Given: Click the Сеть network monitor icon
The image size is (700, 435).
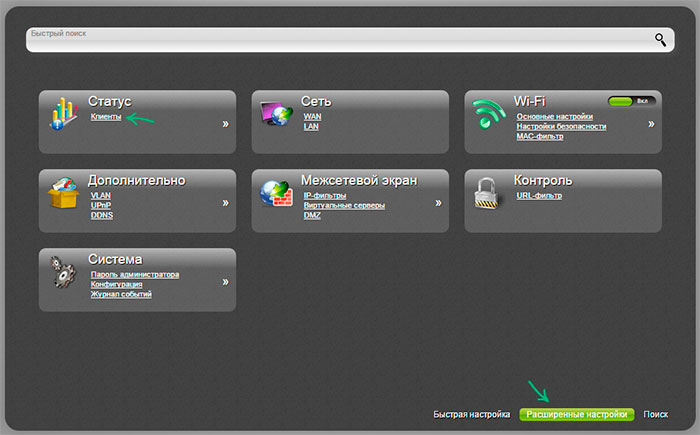Looking at the screenshot, I should (274, 115).
